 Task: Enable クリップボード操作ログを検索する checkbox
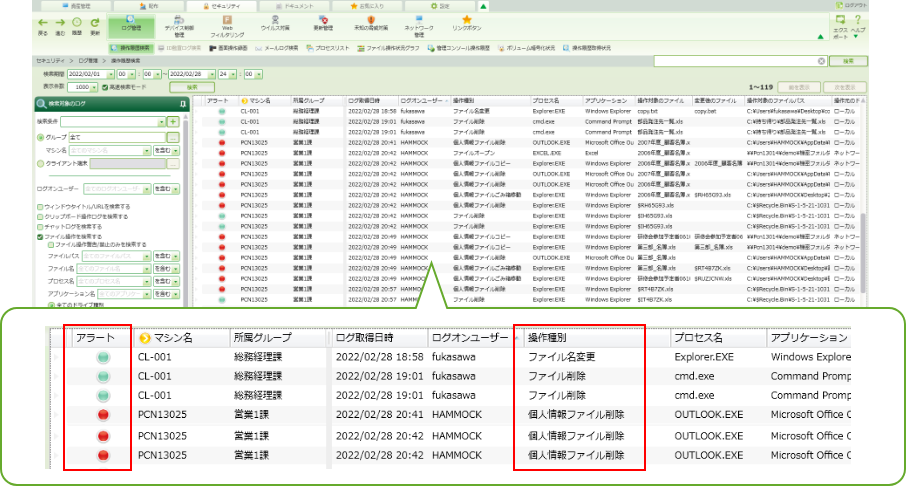(x=40, y=217)
